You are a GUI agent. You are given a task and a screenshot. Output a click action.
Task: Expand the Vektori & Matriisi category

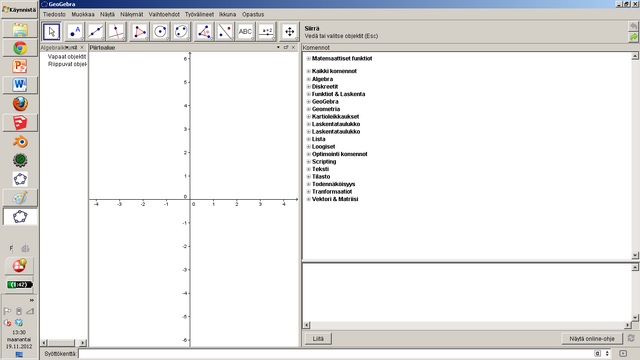(309, 199)
